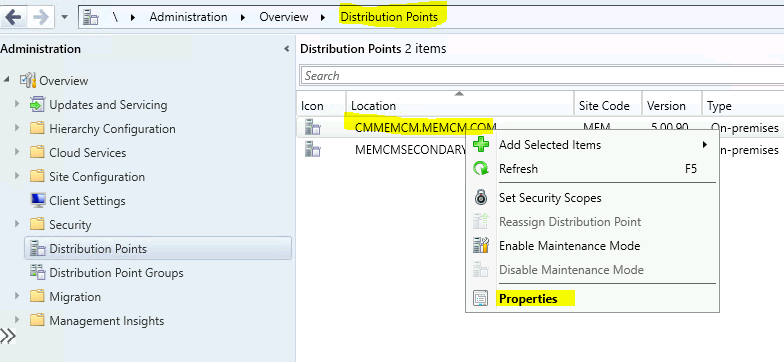Sort by the Icon column header
Image resolution: width=784 pixels, height=362 pixels.
point(320,106)
